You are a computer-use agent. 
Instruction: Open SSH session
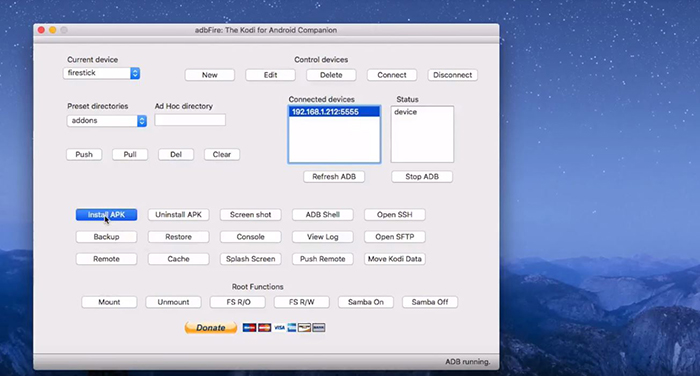pos(395,215)
